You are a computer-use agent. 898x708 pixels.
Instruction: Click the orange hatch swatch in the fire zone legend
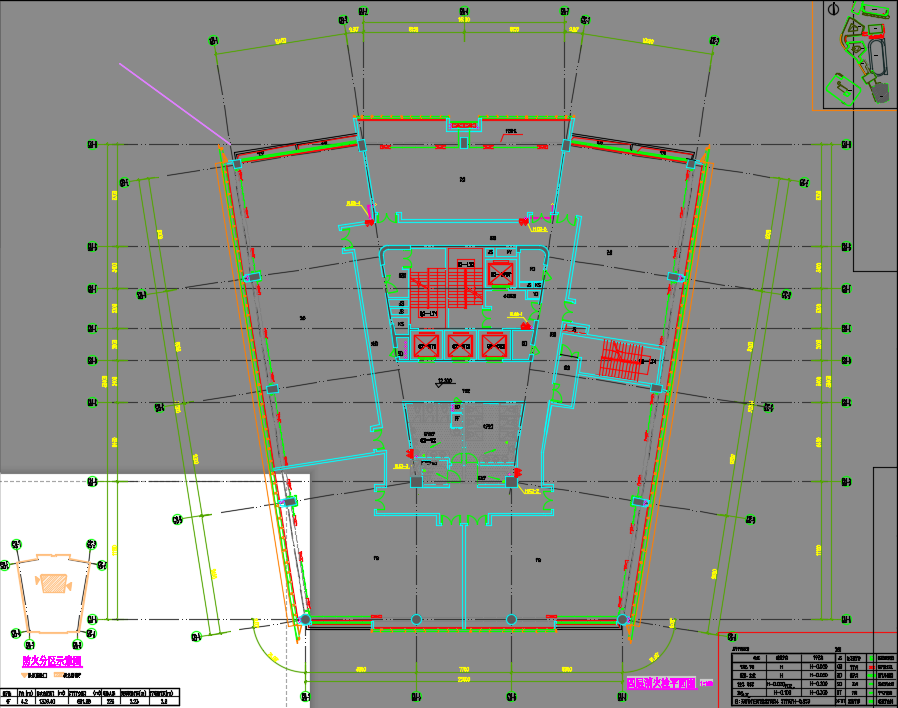[x=58, y=675]
